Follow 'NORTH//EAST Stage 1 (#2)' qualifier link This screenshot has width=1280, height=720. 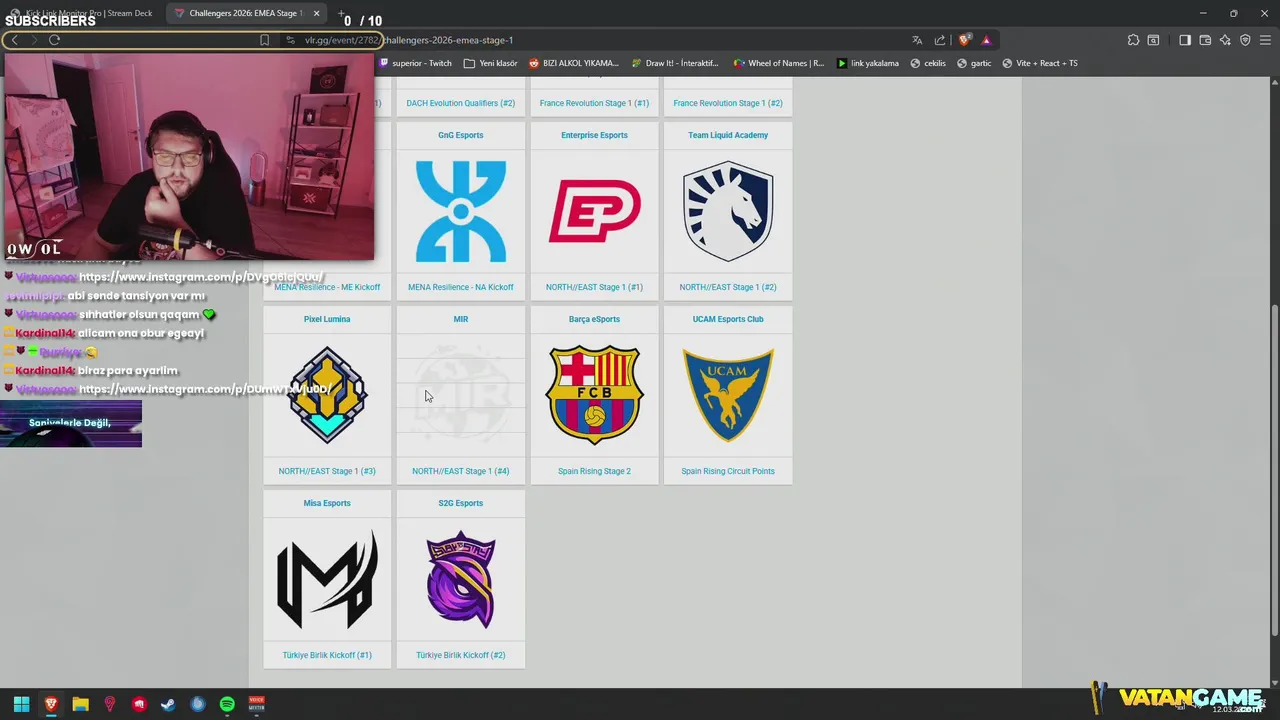pos(728,287)
